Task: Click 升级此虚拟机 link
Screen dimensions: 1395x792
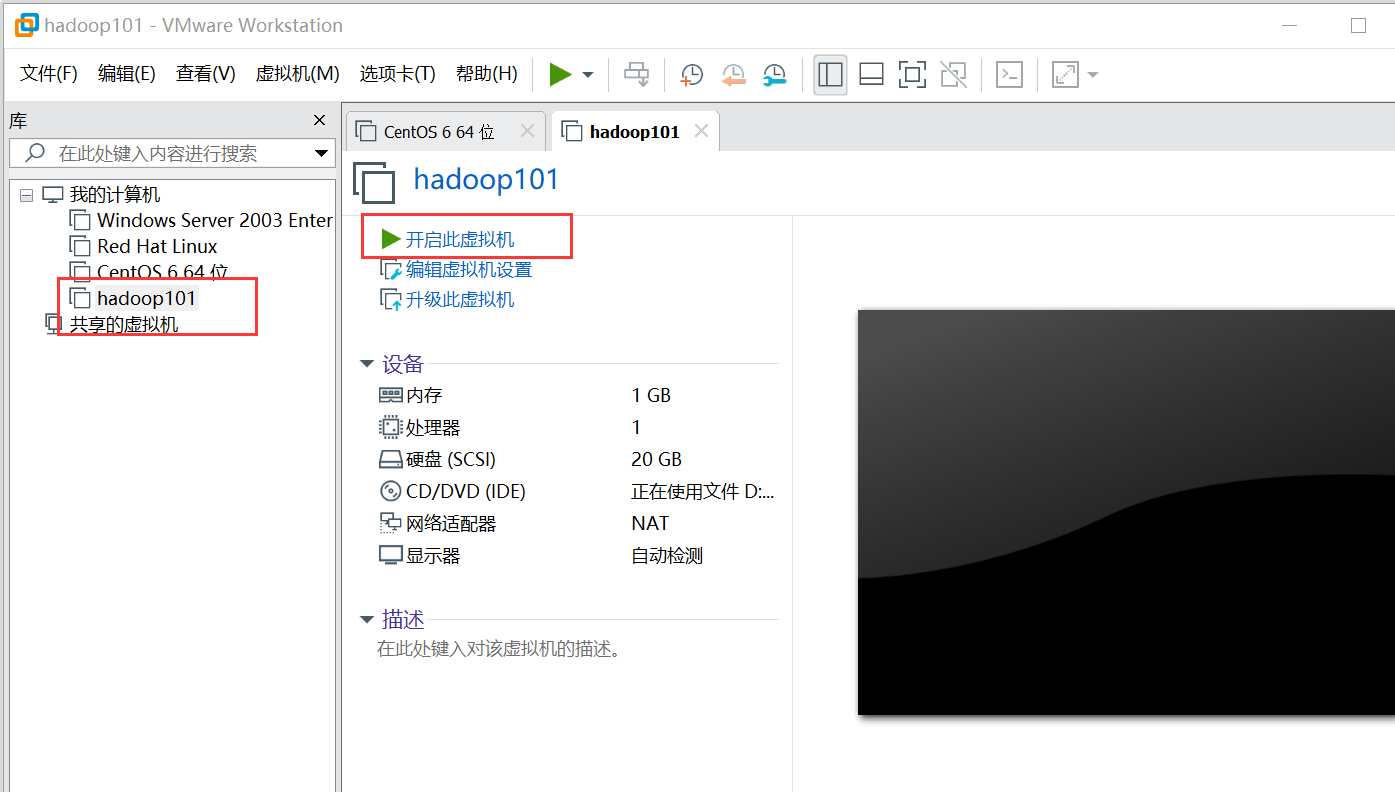Action: pos(459,300)
